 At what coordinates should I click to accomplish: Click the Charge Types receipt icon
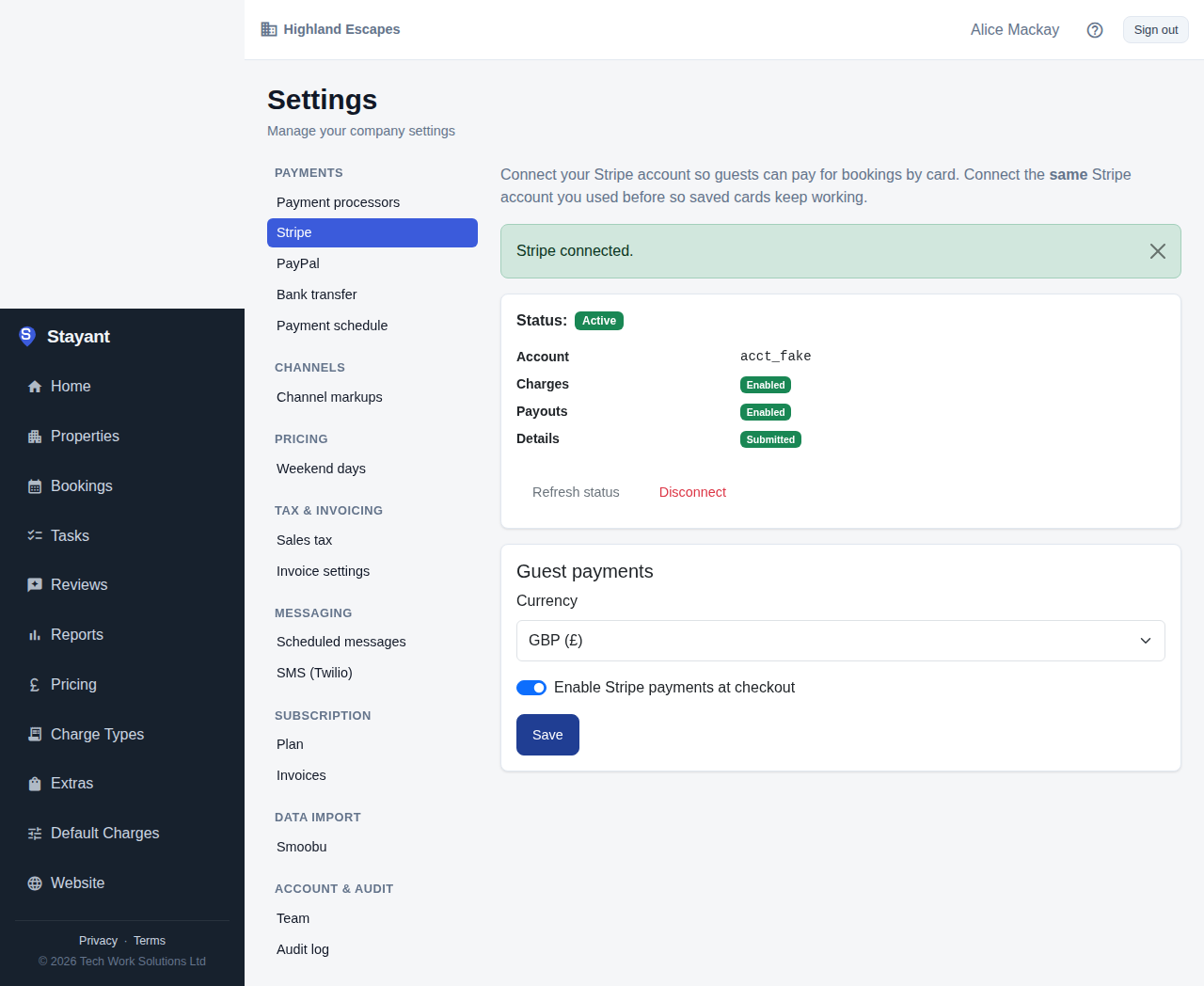tap(35, 734)
